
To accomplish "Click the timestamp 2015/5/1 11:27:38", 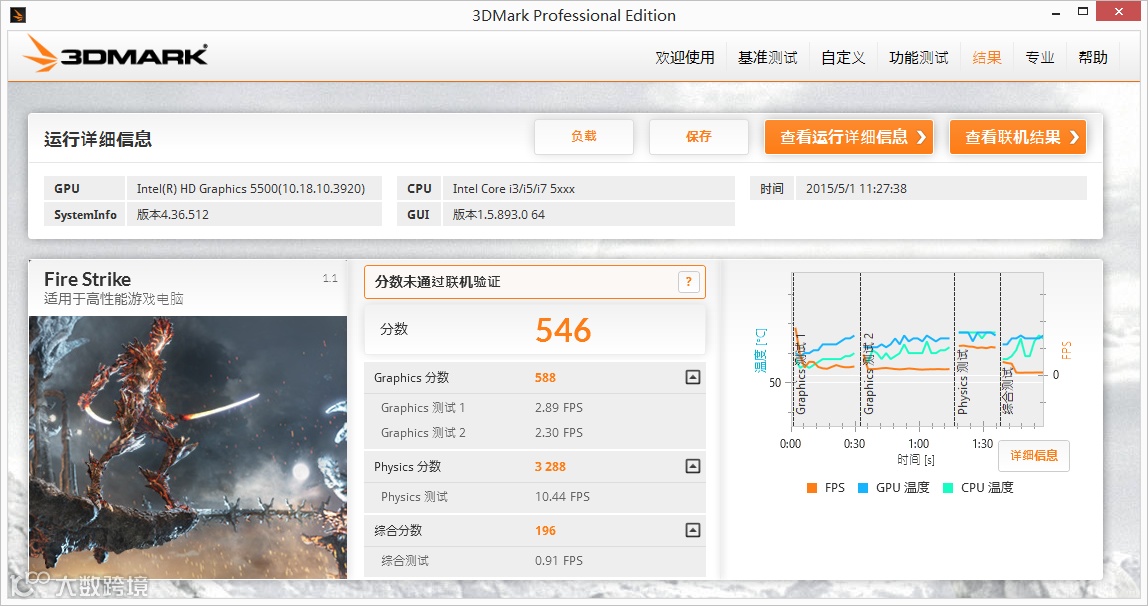I will click(x=941, y=188).
